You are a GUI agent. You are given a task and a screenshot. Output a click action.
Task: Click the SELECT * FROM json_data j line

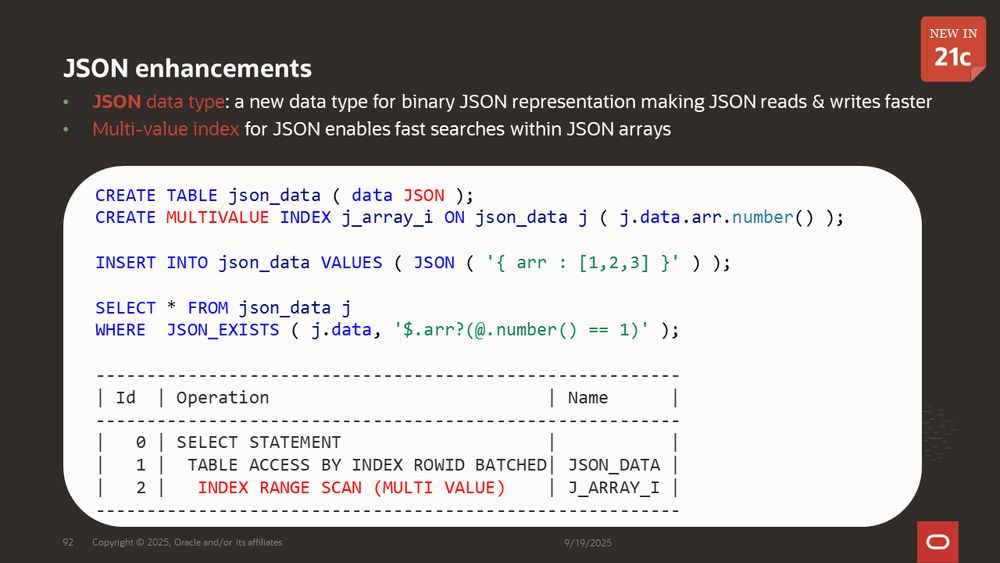(x=223, y=308)
